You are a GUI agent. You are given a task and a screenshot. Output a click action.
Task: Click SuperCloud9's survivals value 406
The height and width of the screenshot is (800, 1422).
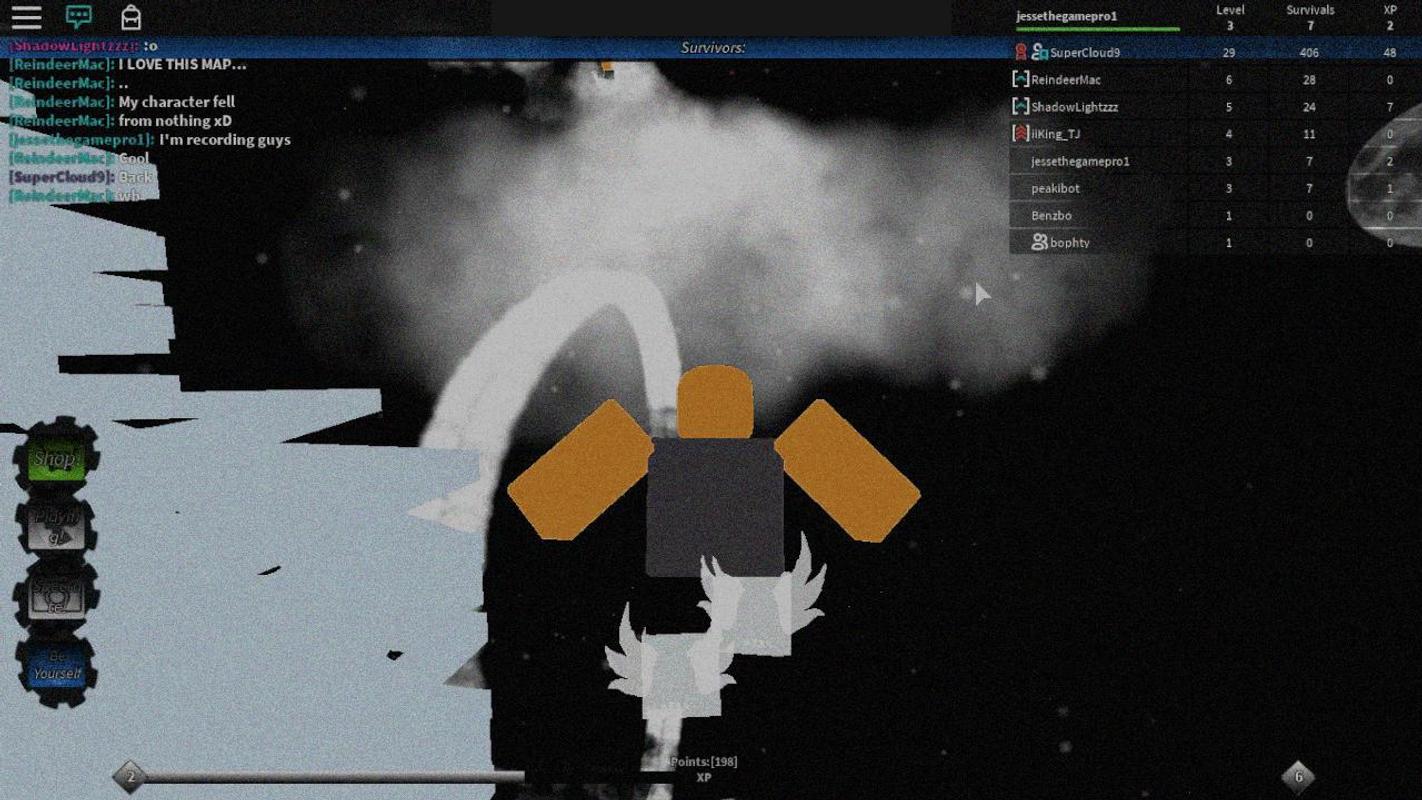tap(1309, 53)
